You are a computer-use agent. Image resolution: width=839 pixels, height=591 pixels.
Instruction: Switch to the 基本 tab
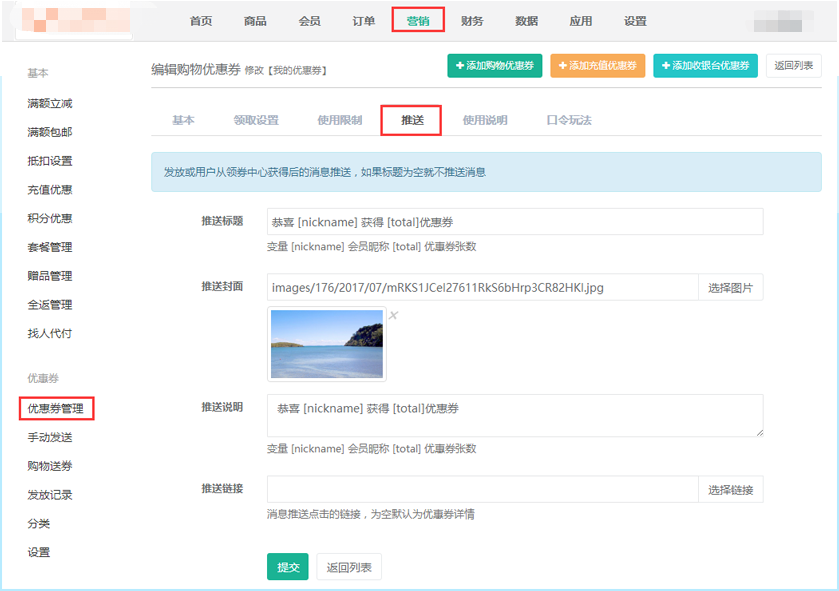click(x=183, y=120)
